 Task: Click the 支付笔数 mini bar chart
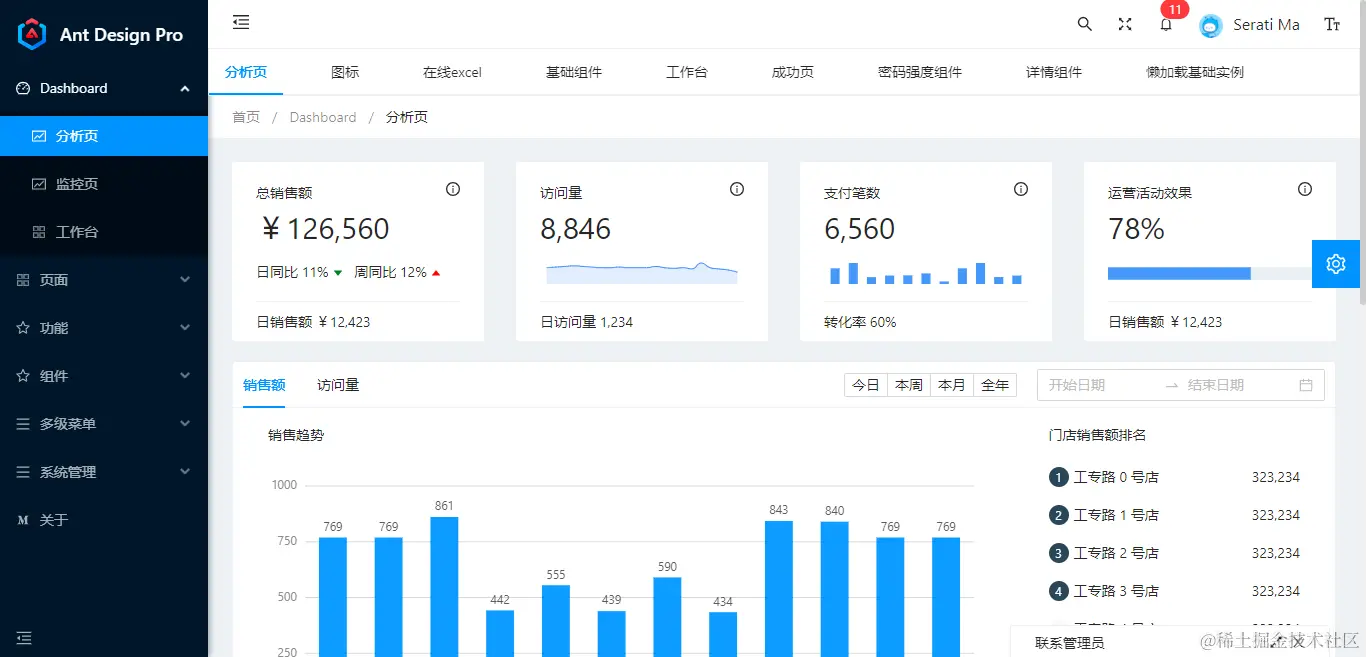click(926, 273)
